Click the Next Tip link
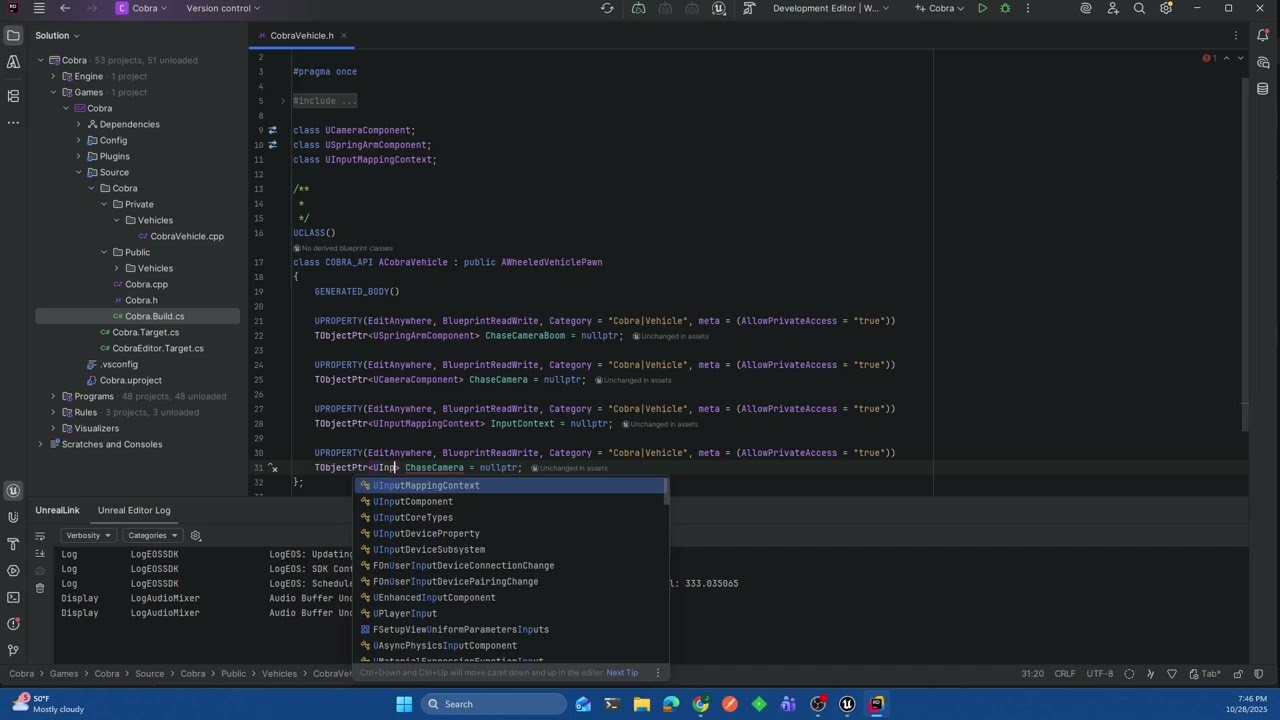 (622, 672)
